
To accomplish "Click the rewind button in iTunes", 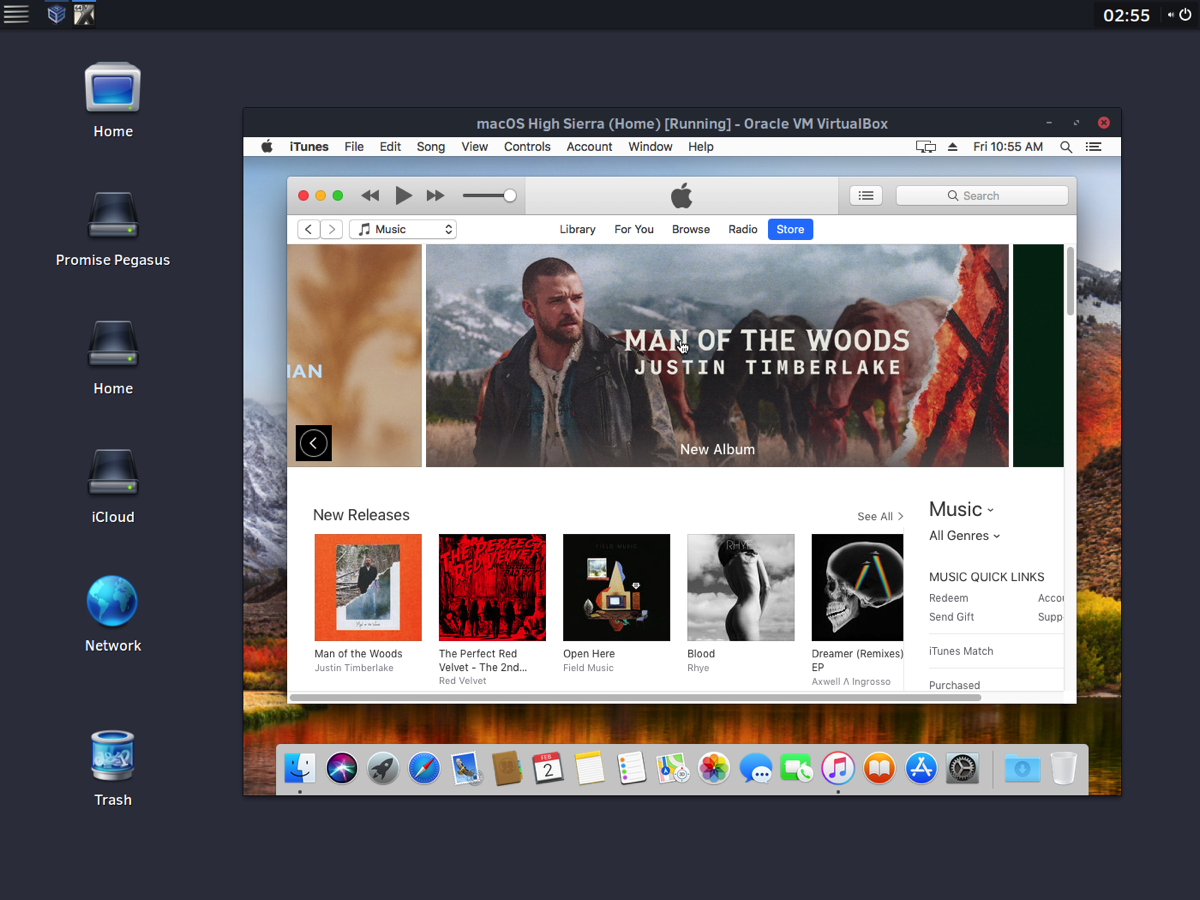I will (x=370, y=196).
